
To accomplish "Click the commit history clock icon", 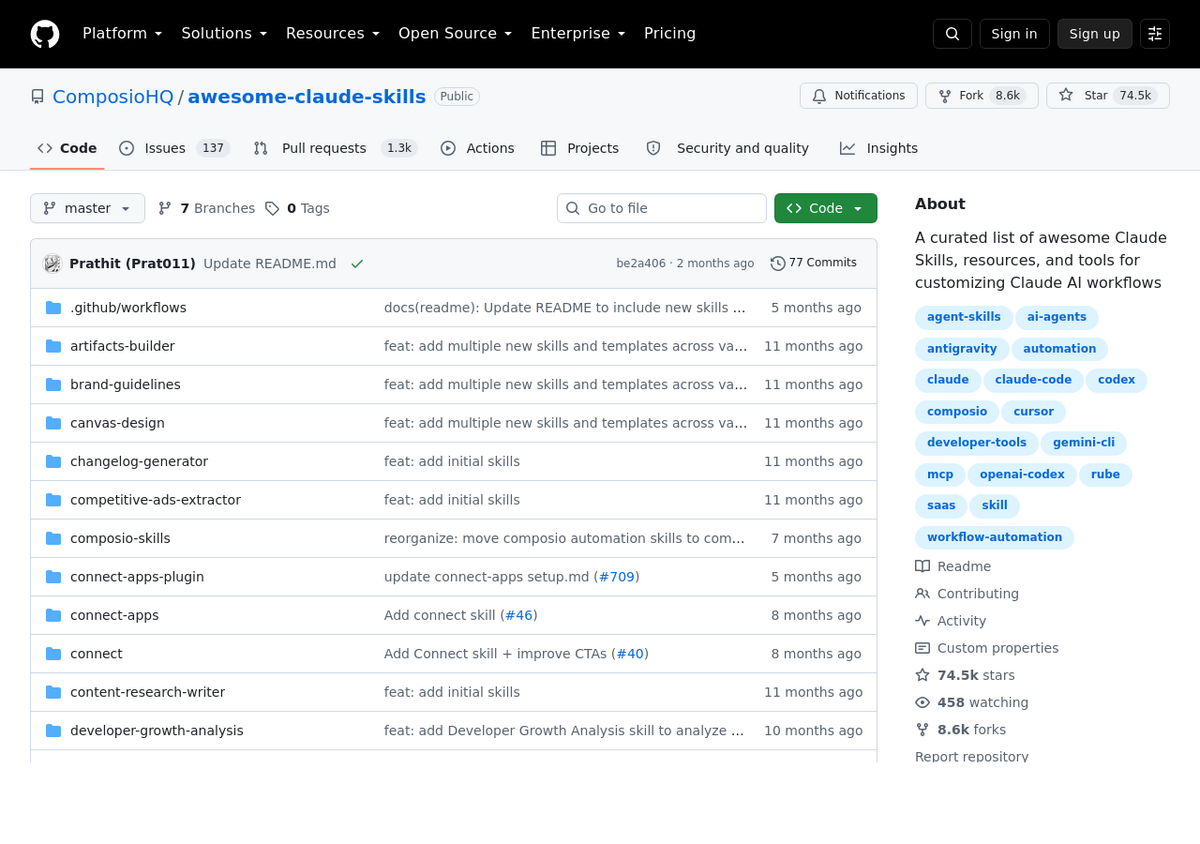I will [777, 263].
